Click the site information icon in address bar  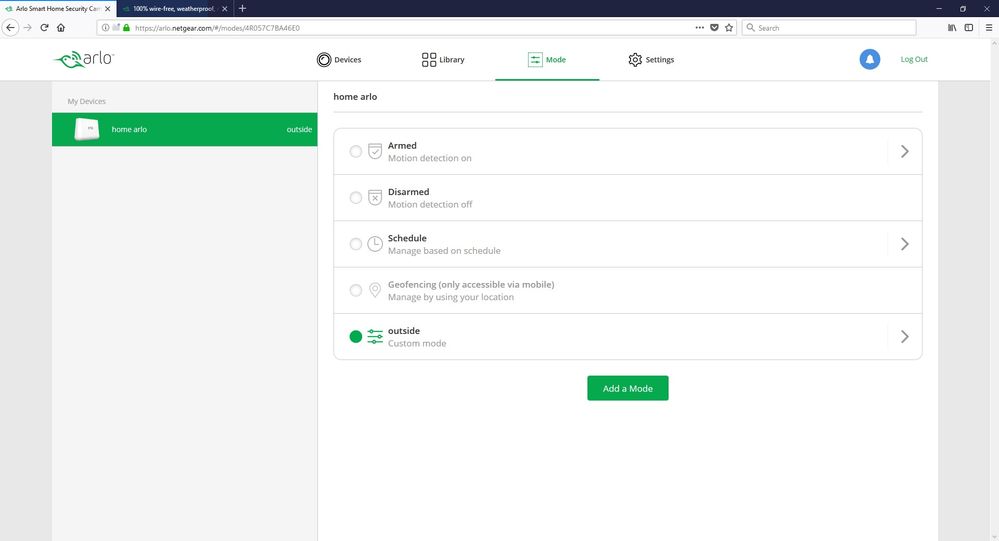[x=106, y=27]
